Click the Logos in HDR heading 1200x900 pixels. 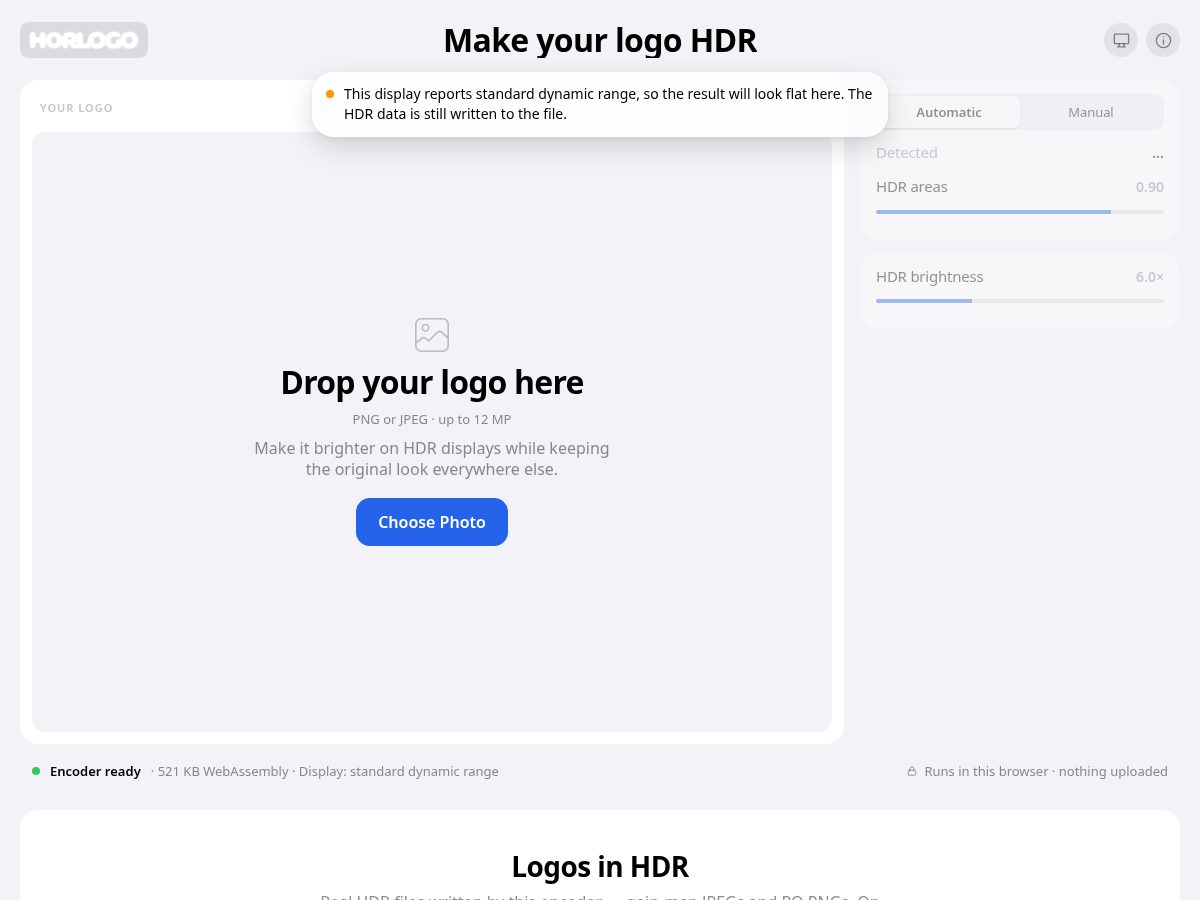(600, 866)
